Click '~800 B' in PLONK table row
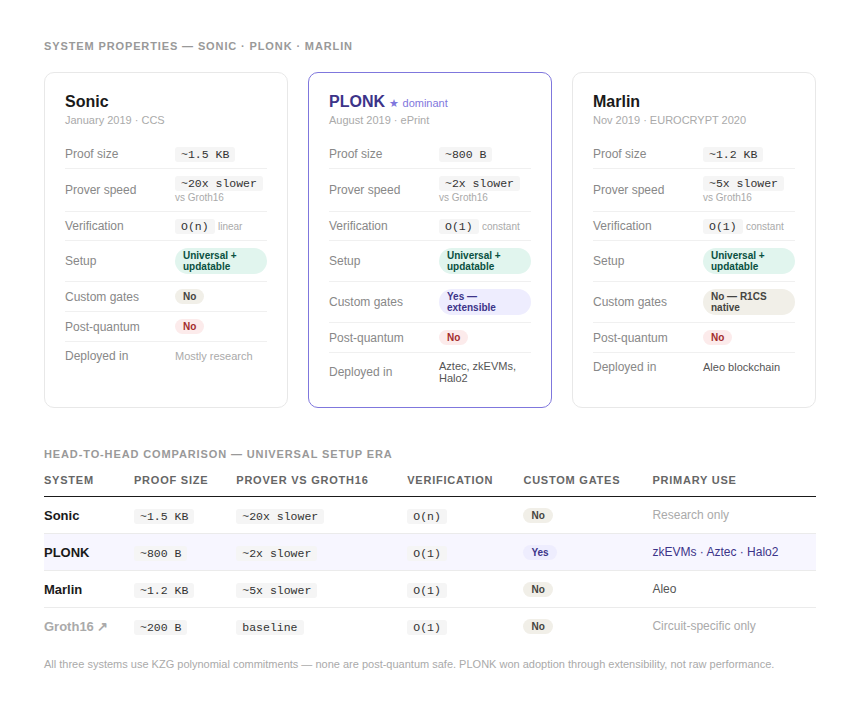 [x=161, y=553]
